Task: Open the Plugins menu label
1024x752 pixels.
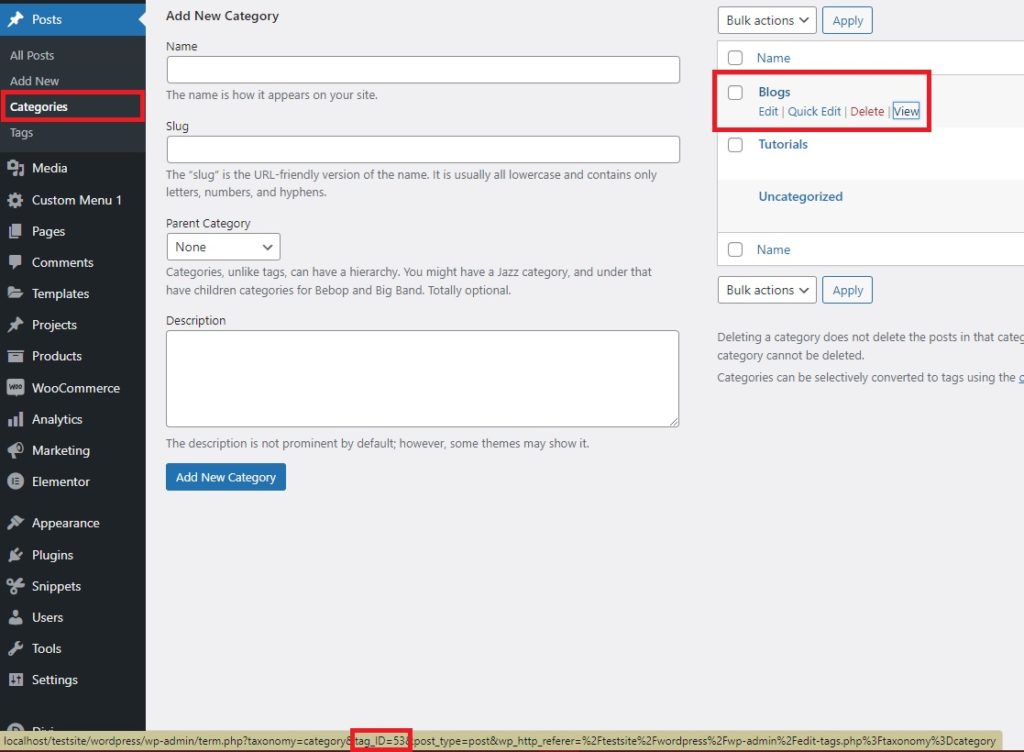Action: pos(52,555)
